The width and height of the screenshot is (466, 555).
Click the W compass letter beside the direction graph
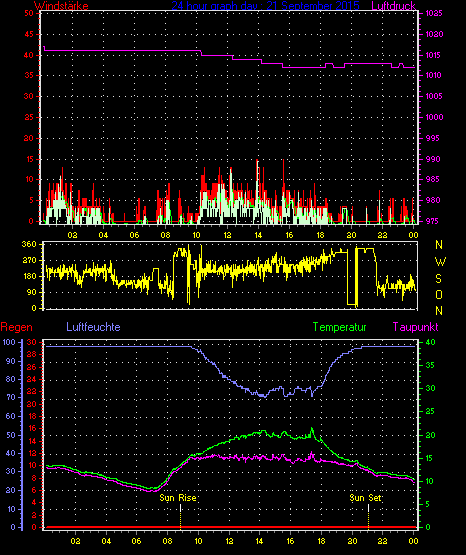pos(440,262)
